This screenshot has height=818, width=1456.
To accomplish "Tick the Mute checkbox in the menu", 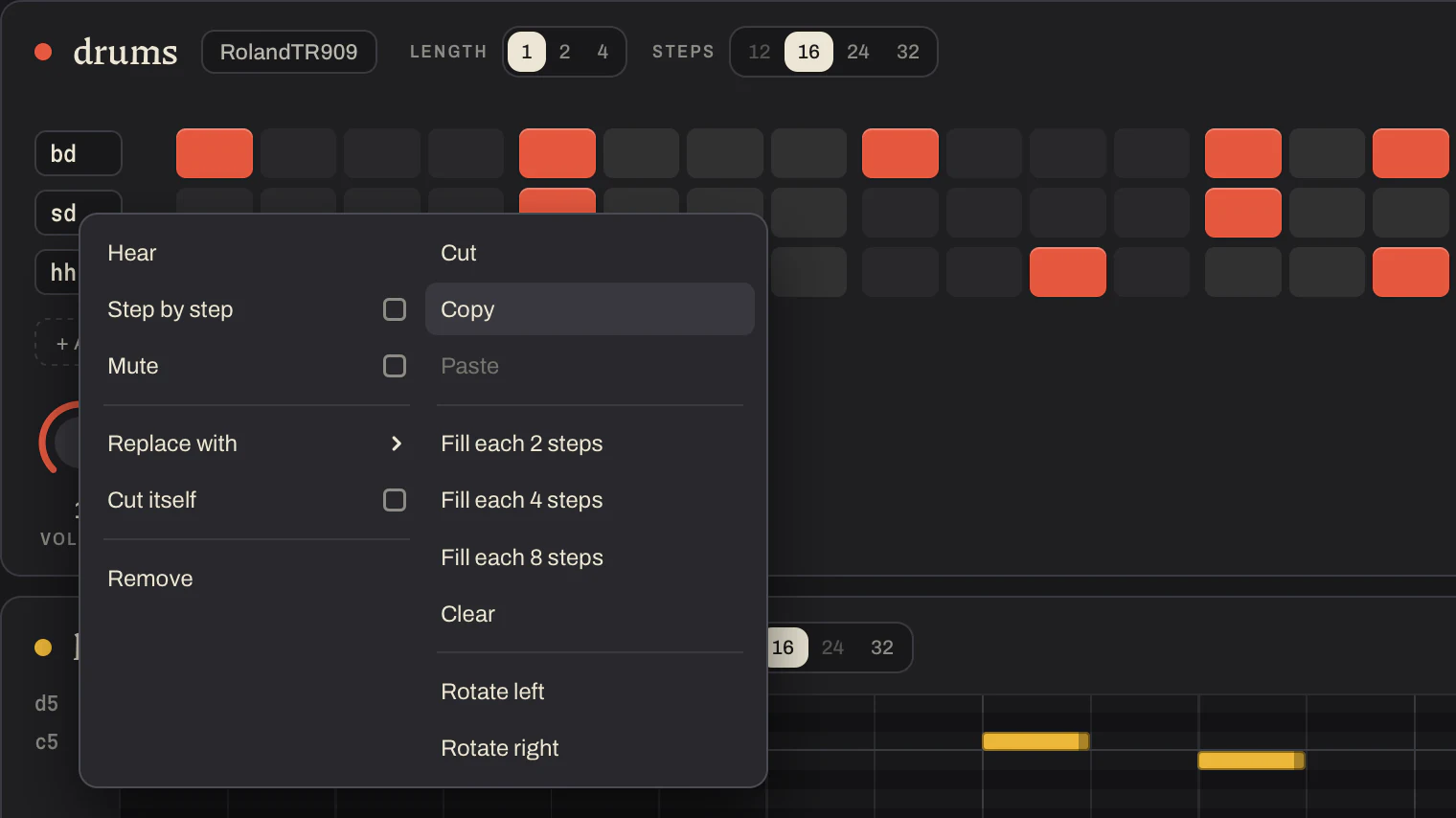I will (x=395, y=366).
